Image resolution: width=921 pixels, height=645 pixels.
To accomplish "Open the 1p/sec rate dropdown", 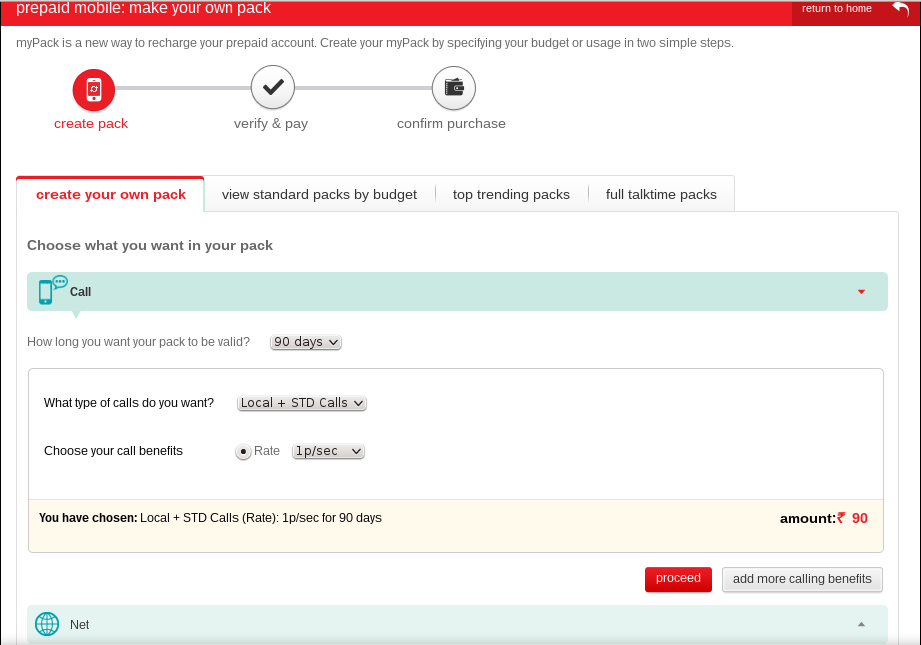I will click(328, 452).
